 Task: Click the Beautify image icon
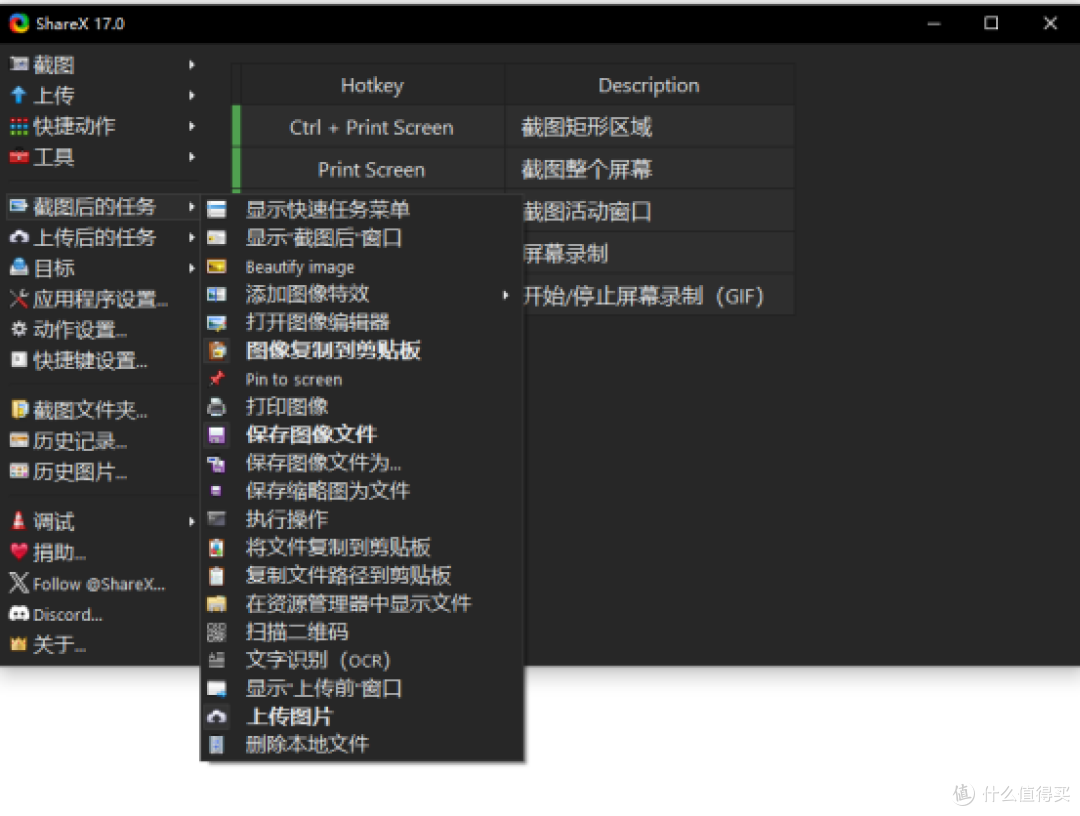216,266
